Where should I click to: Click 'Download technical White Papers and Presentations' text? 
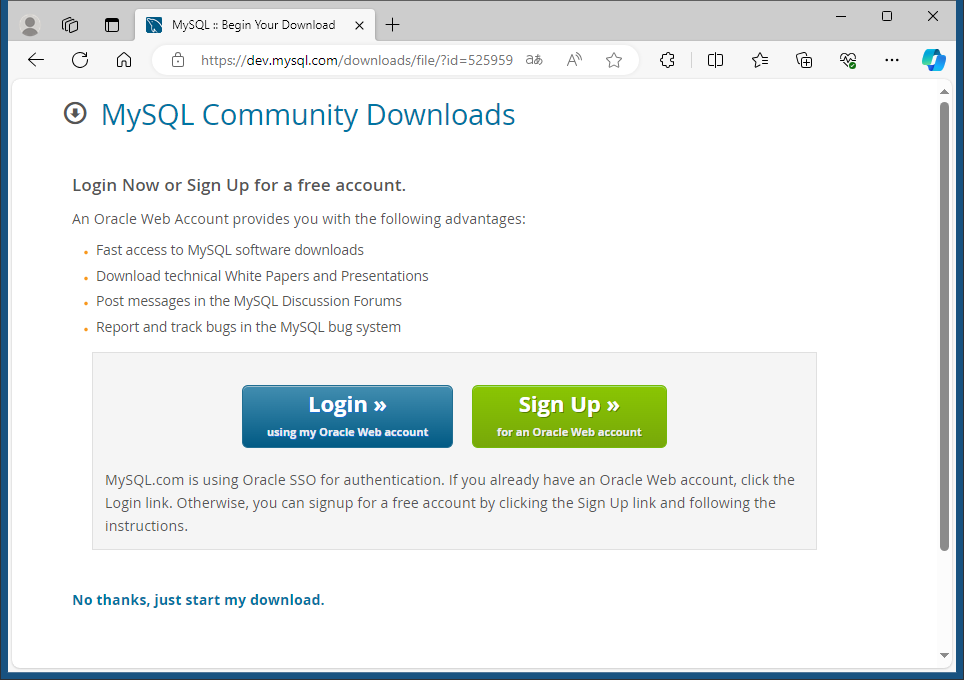(262, 276)
